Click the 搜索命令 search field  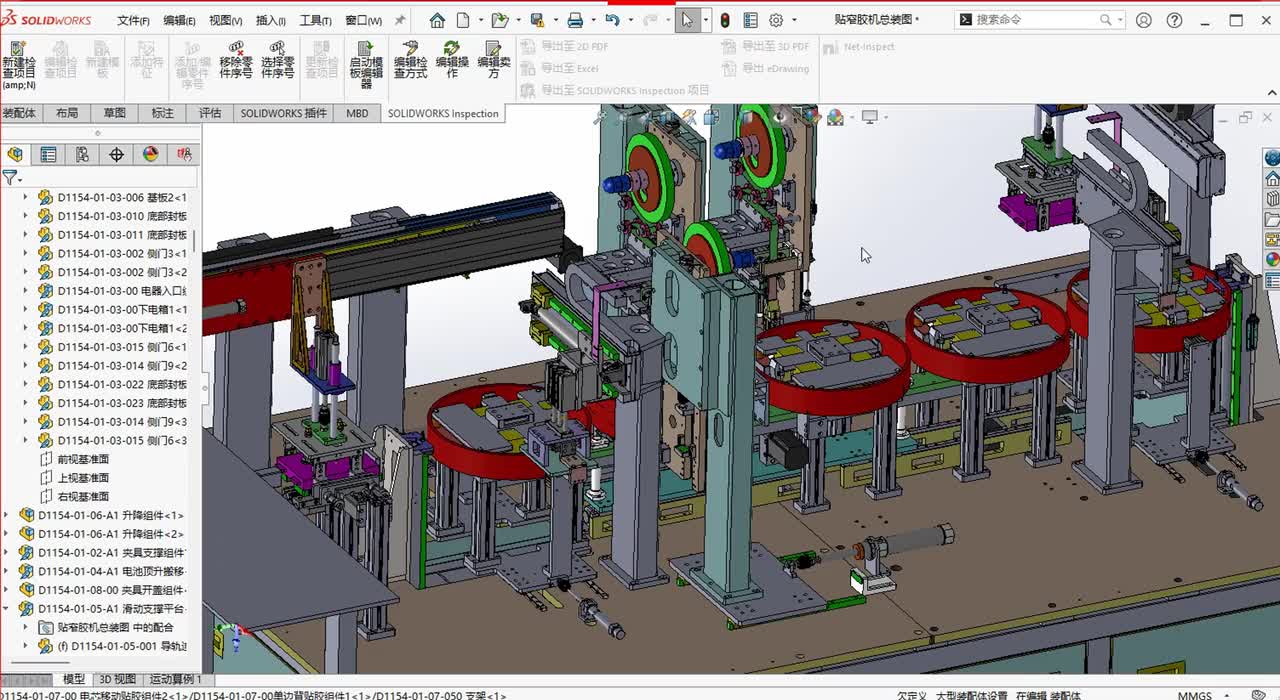tap(1035, 20)
